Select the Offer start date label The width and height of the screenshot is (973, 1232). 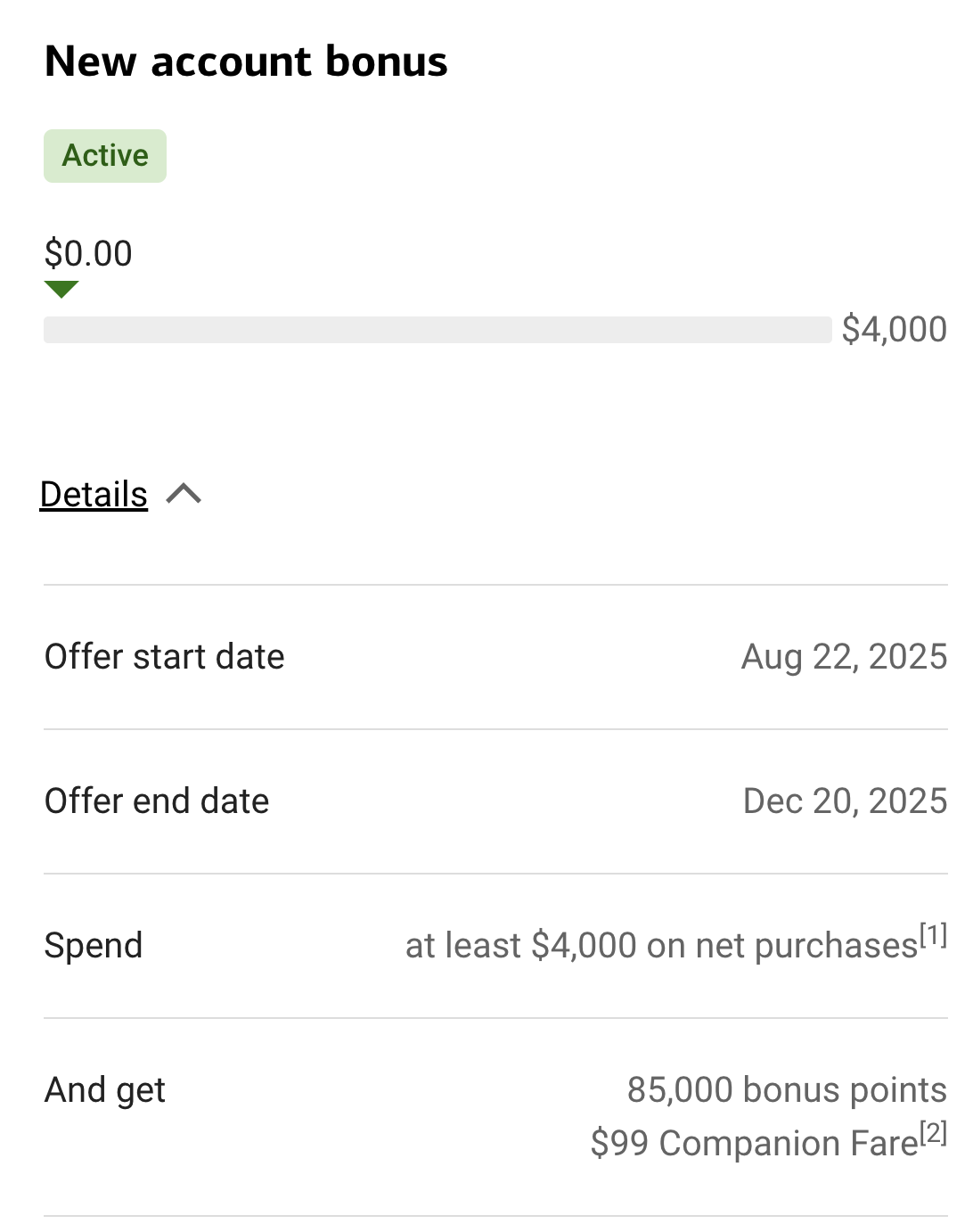pos(165,657)
